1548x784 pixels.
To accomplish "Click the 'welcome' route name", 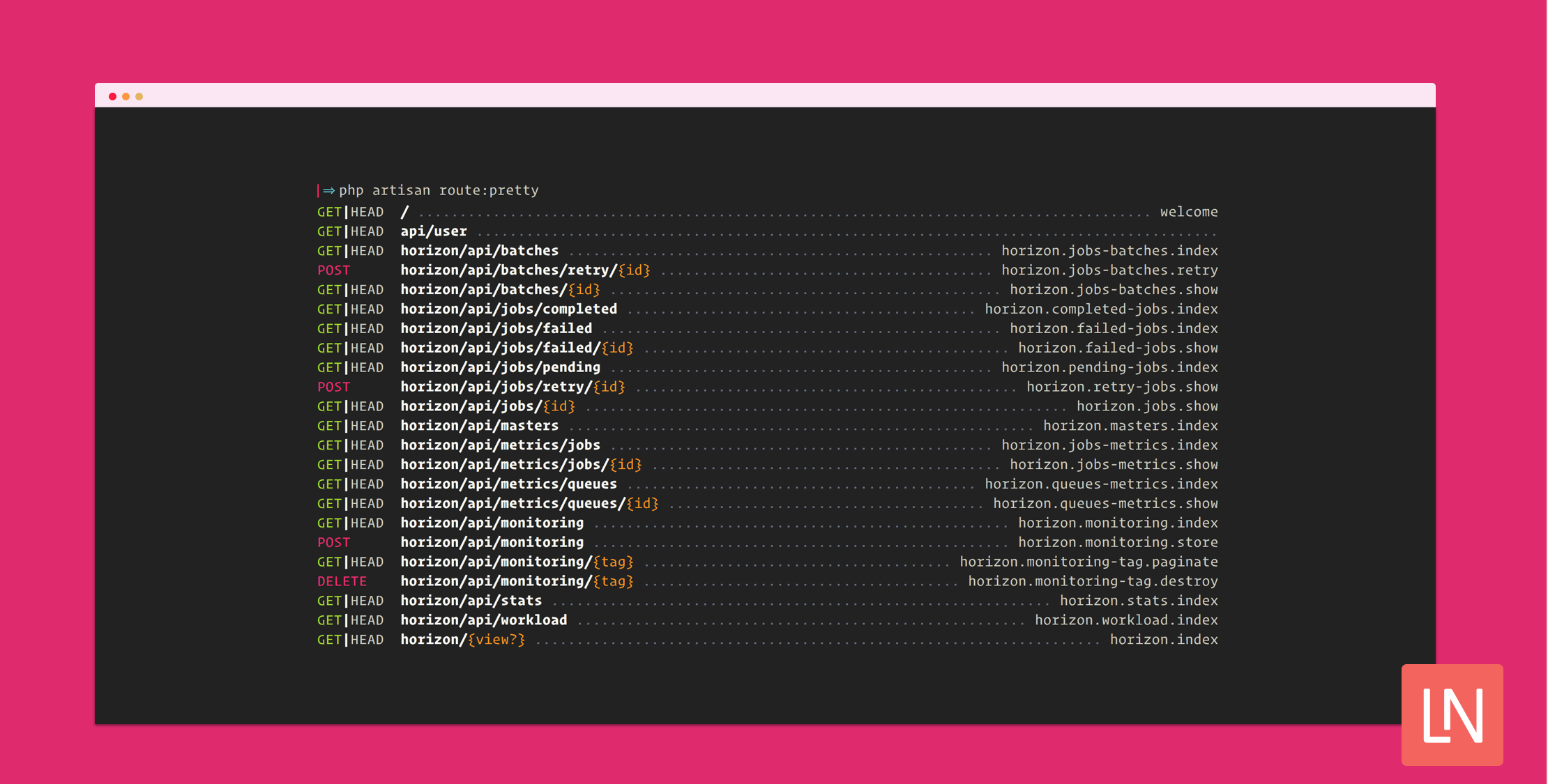I will click(1189, 211).
